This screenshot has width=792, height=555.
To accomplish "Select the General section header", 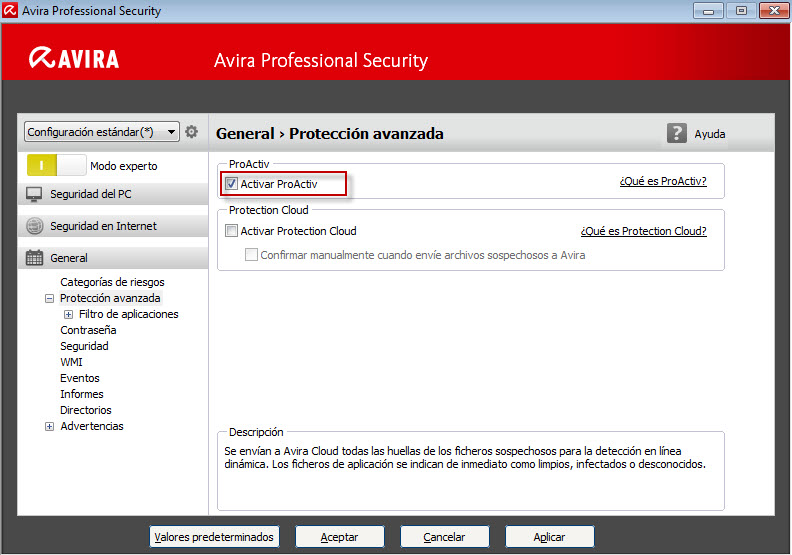I will pos(113,258).
